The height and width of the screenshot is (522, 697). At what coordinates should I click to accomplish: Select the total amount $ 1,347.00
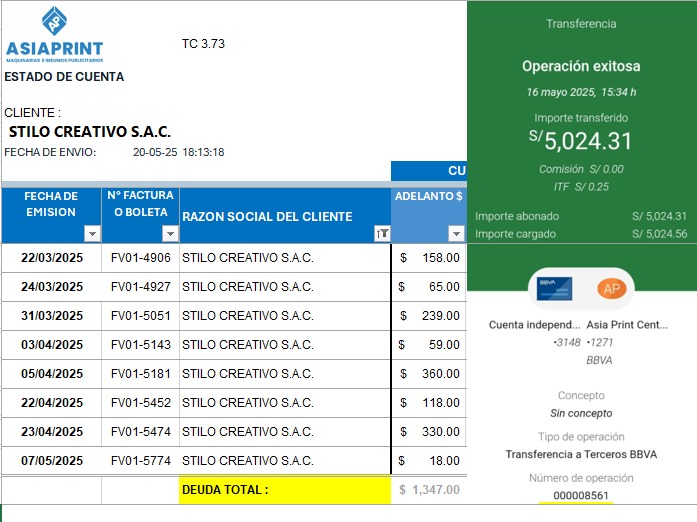pyautogui.click(x=429, y=490)
